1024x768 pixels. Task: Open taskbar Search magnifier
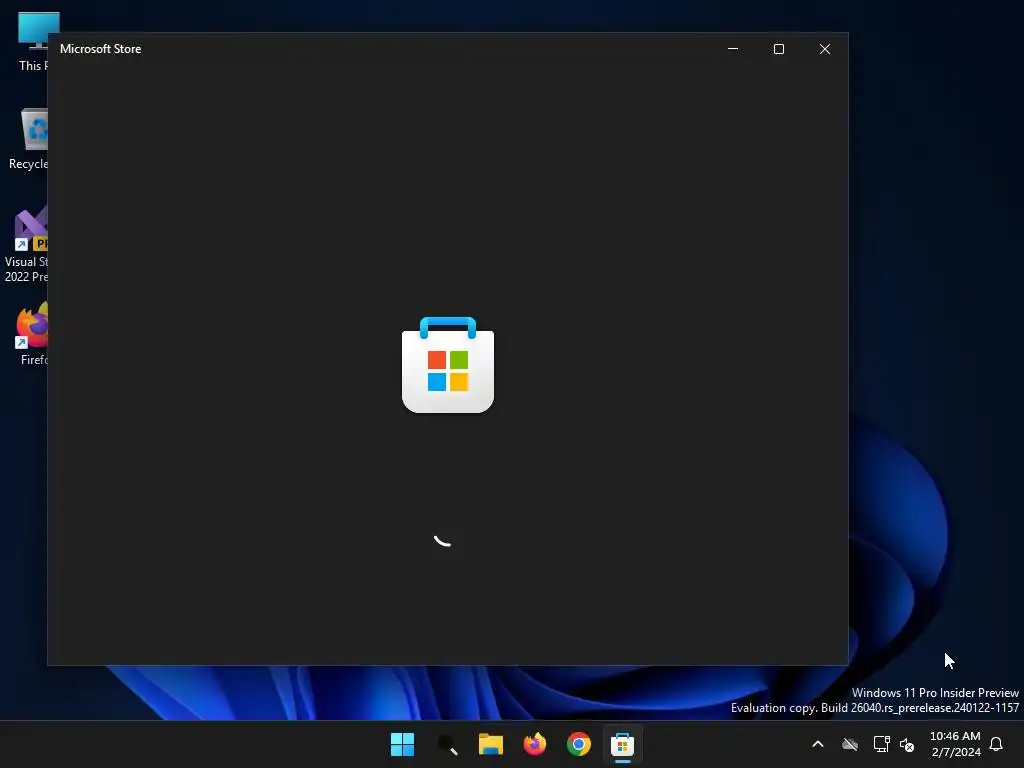(447, 744)
